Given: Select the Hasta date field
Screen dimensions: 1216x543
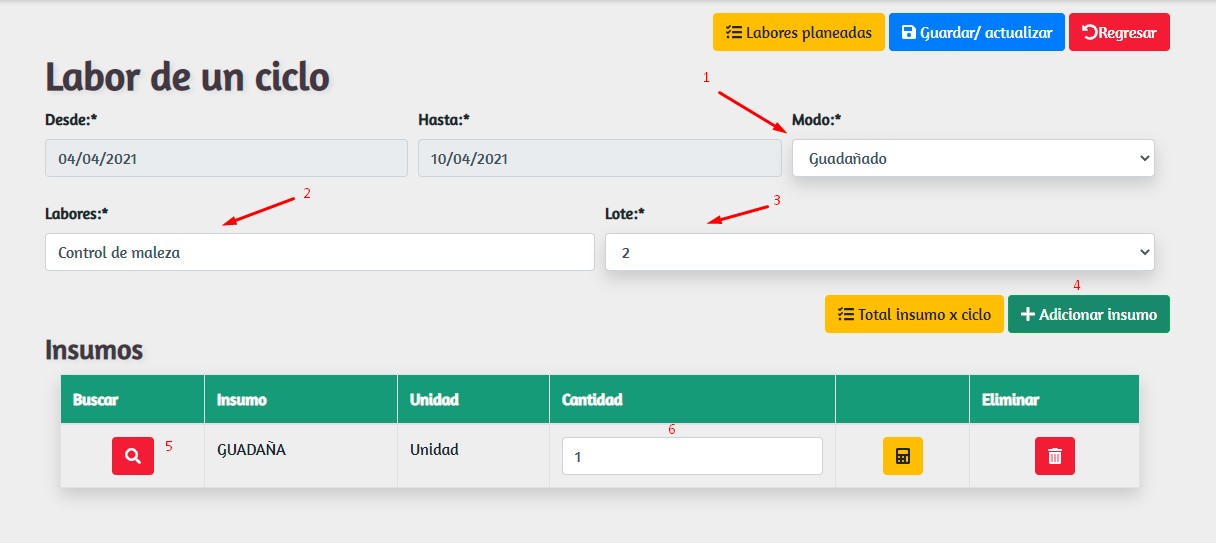Looking at the screenshot, I should 599,158.
